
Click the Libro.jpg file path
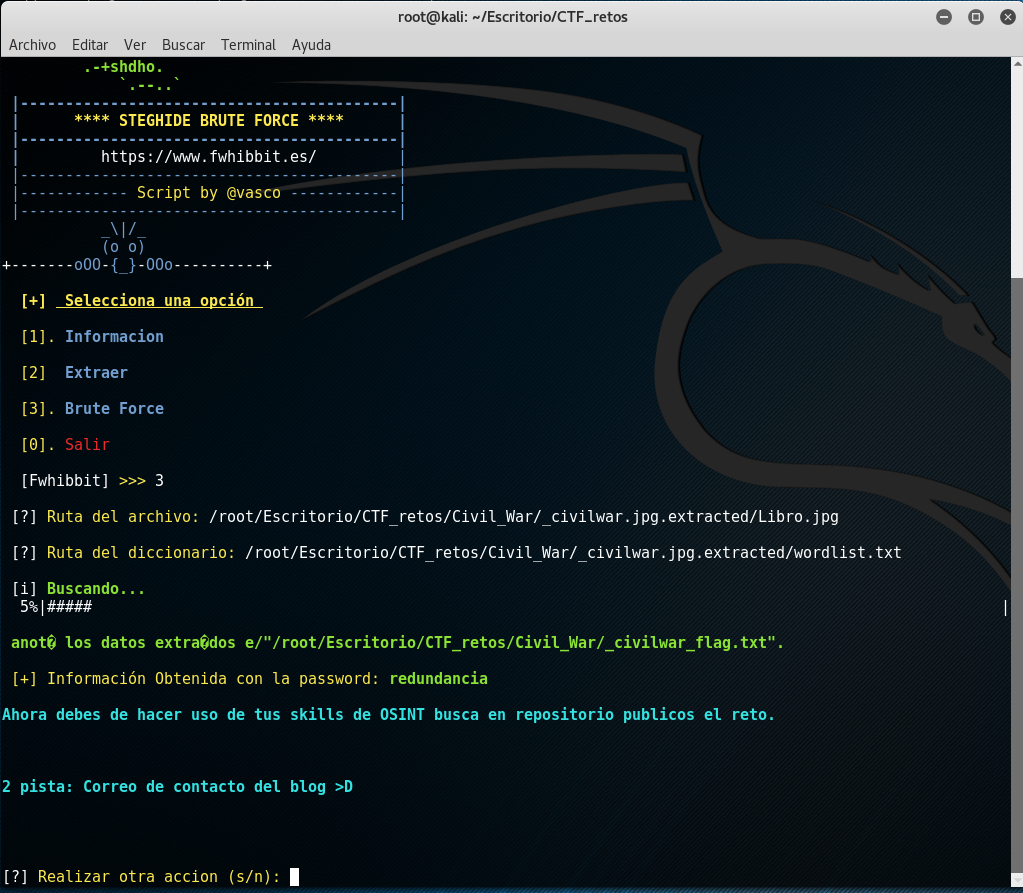(523, 517)
